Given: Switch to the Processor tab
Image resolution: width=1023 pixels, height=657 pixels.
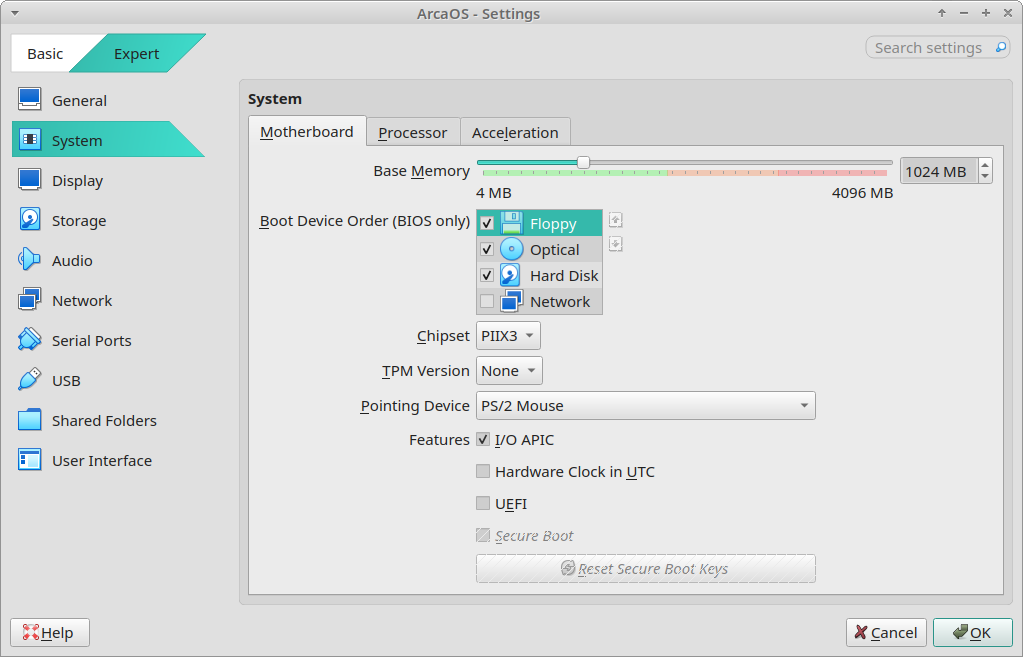Looking at the screenshot, I should coord(413,132).
